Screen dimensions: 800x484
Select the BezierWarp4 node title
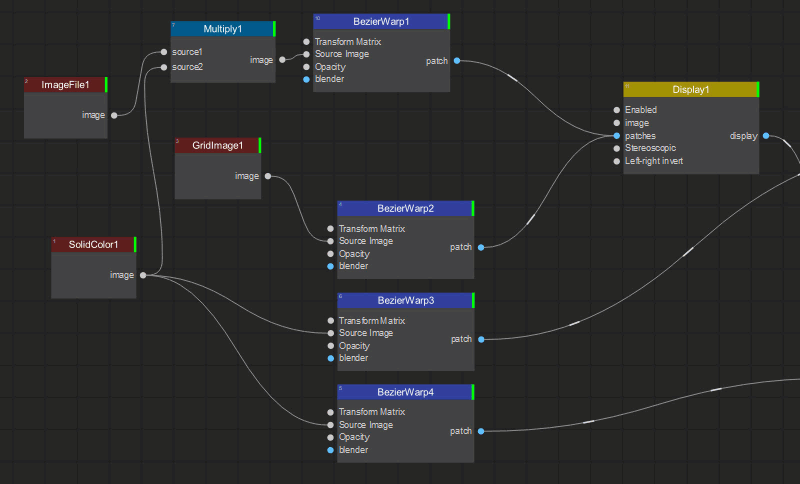[x=406, y=392]
